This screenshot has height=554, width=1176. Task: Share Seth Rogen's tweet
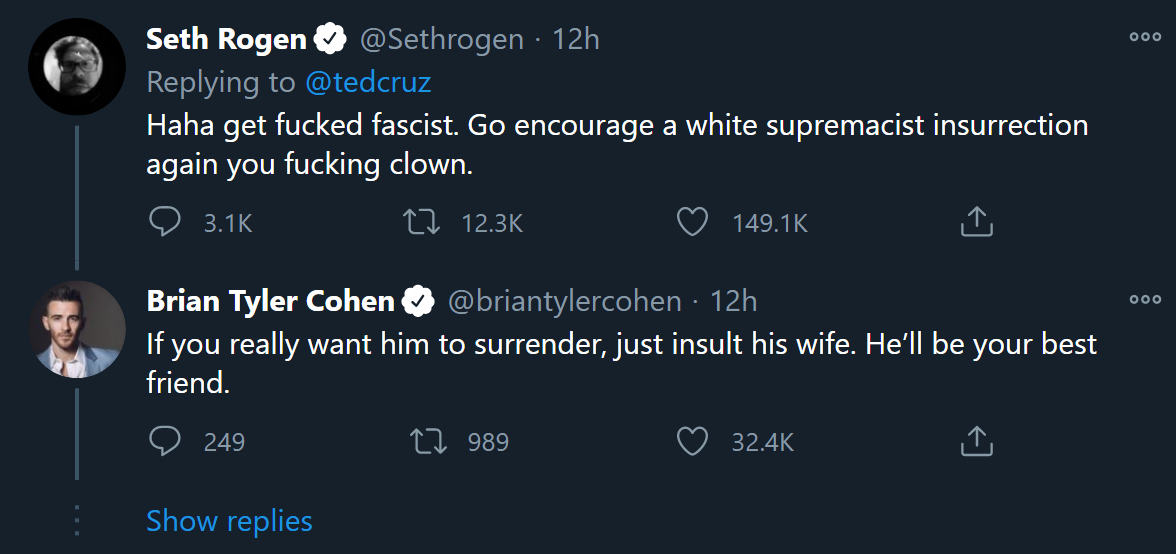(x=976, y=222)
